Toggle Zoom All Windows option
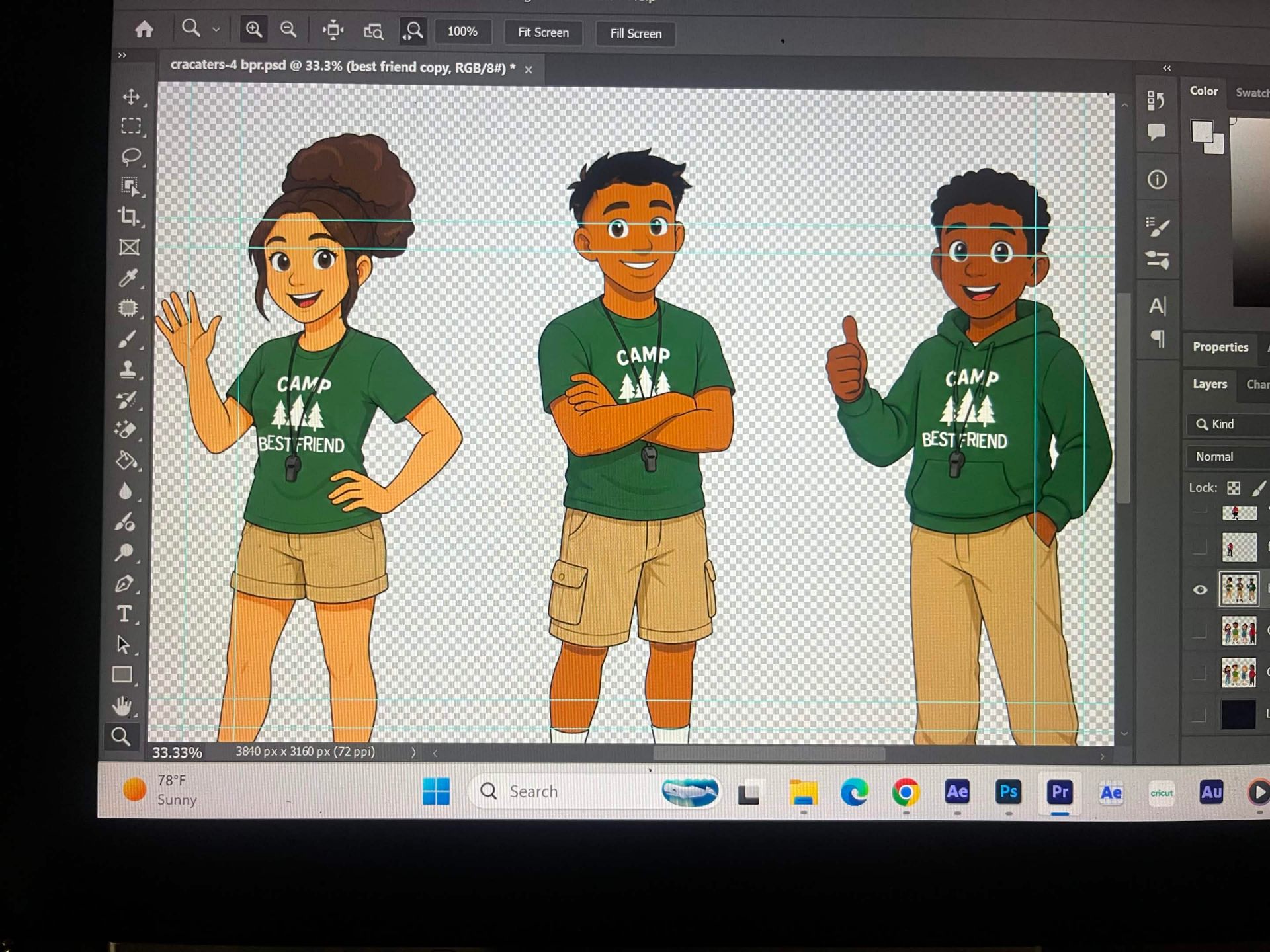The height and width of the screenshot is (952, 1270). point(373,31)
